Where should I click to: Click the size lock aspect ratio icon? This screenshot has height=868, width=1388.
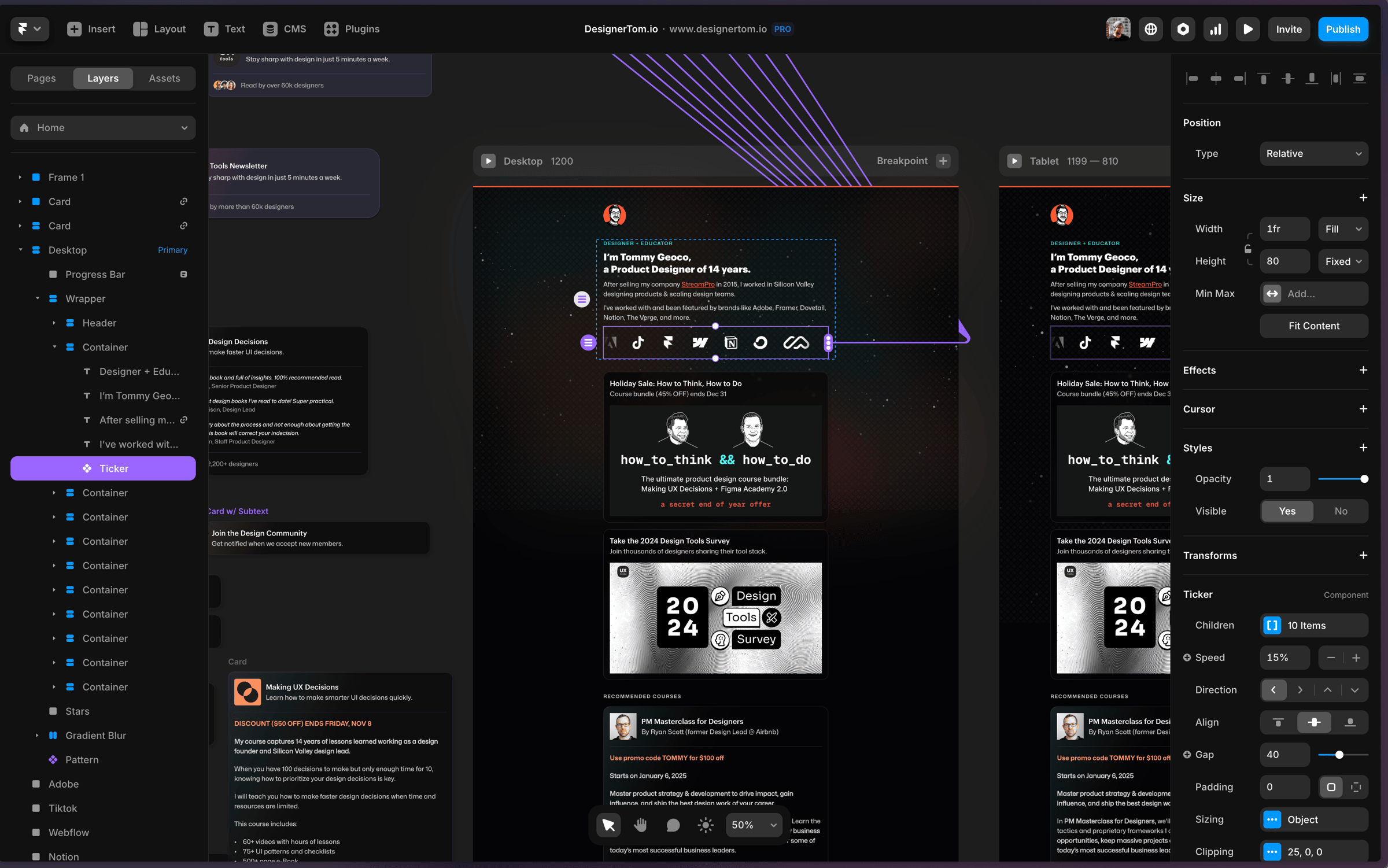coord(1247,249)
